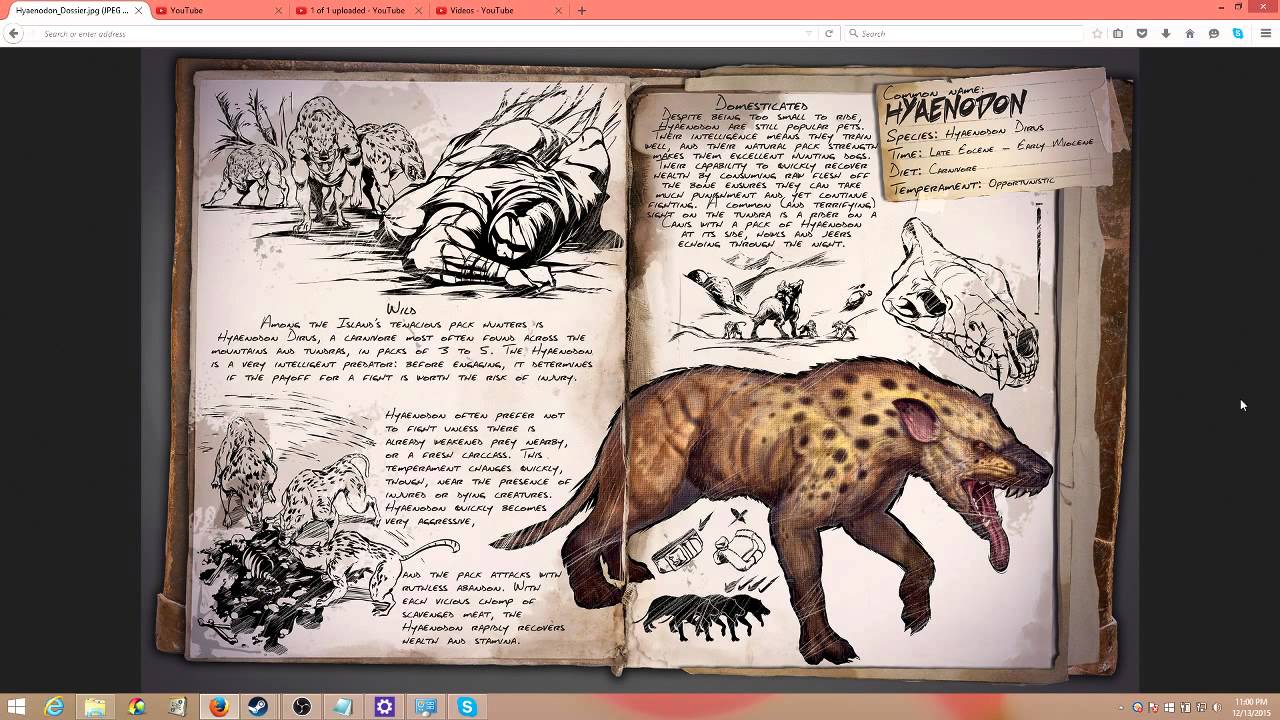The height and width of the screenshot is (720, 1280).
Task: Show bookmarks list icon in toolbar
Action: click(1118, 33)
